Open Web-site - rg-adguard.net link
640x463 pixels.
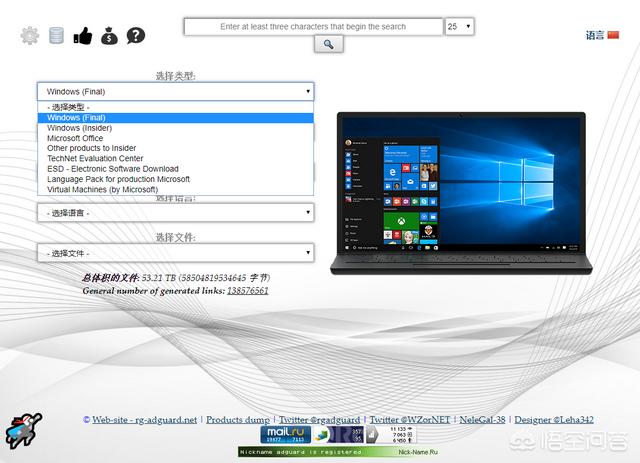click(x=144, y=420)
